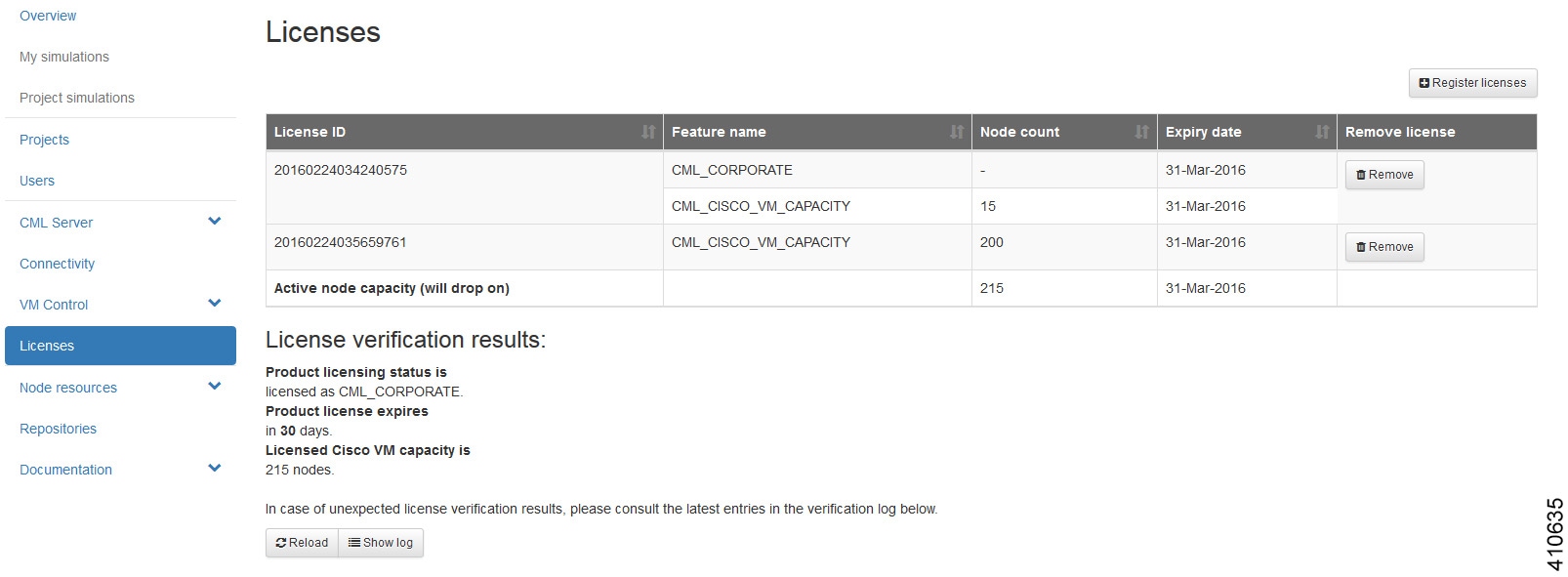
Task: Sort Expiry date column arrows icon
Action: pos(1322,132)
